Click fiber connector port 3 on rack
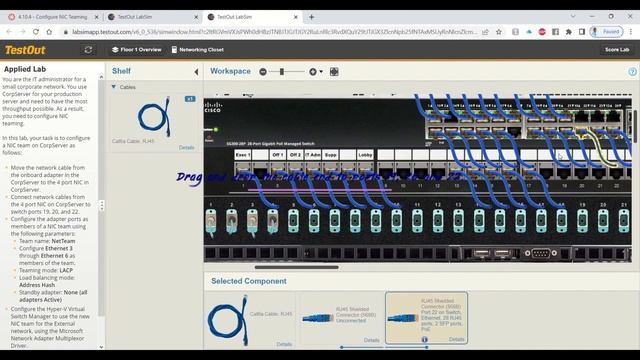The height and width of the screenshot is (360, 640). 252,222
